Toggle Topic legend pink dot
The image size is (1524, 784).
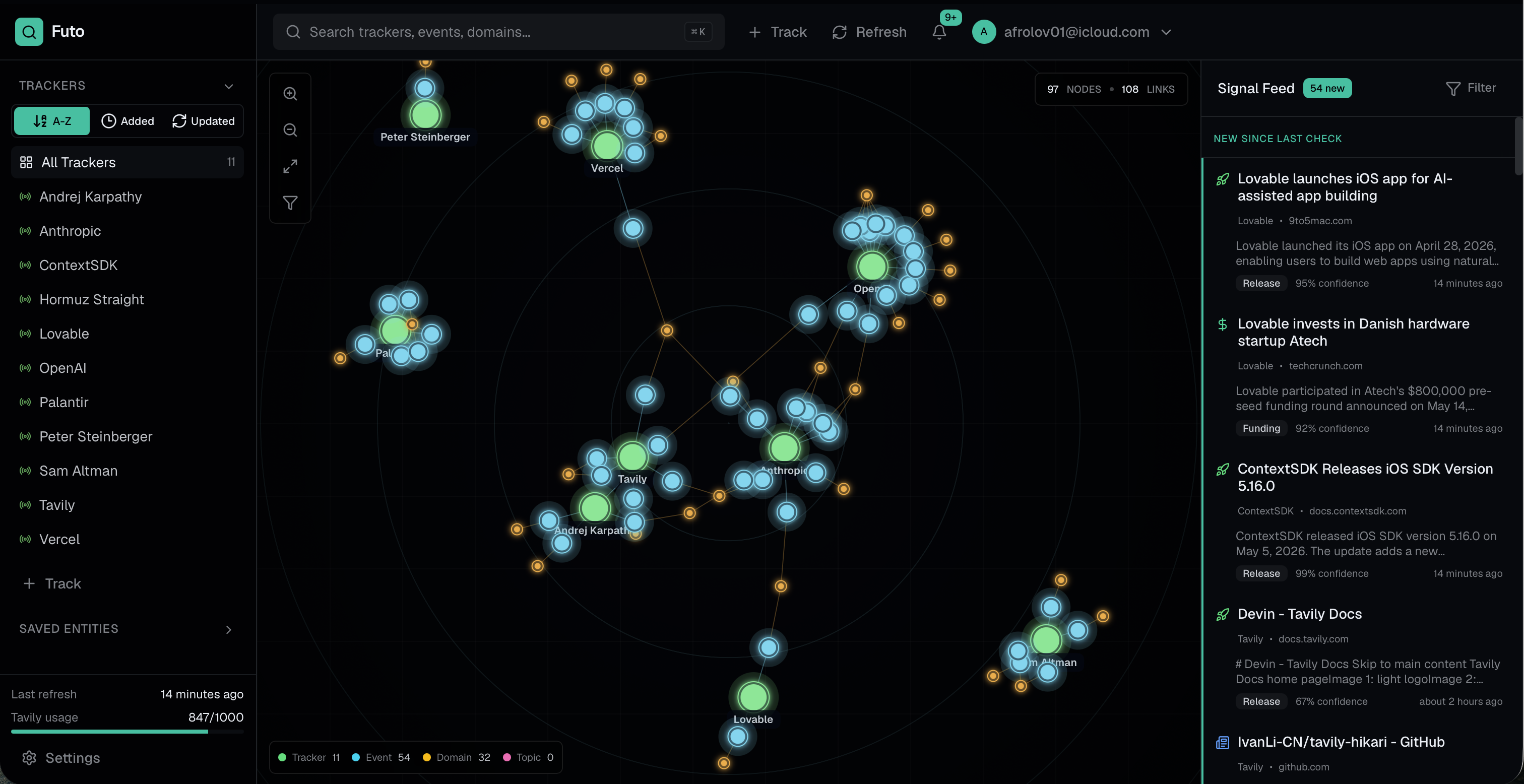click(506, 757)
